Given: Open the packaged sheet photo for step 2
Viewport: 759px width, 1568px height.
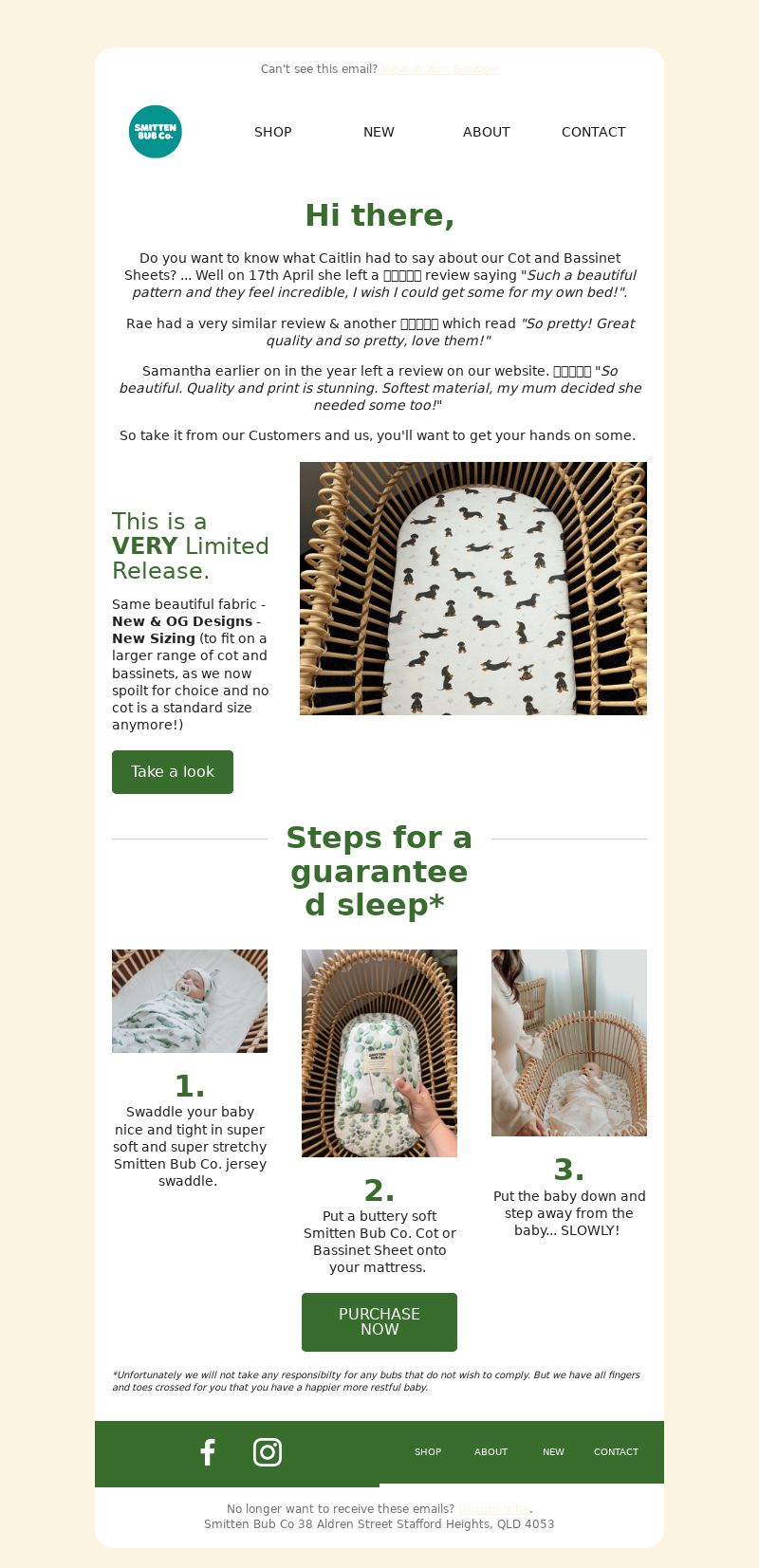Looking at the screenshot, I should pos(379,1053).
